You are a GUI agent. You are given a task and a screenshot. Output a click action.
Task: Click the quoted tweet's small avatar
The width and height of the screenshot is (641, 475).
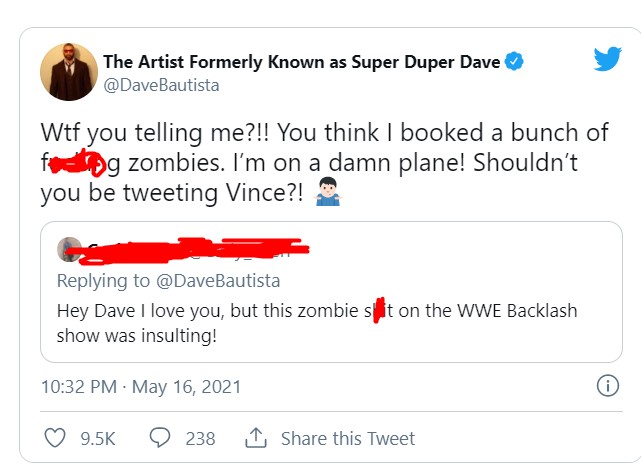pos(71,250)
